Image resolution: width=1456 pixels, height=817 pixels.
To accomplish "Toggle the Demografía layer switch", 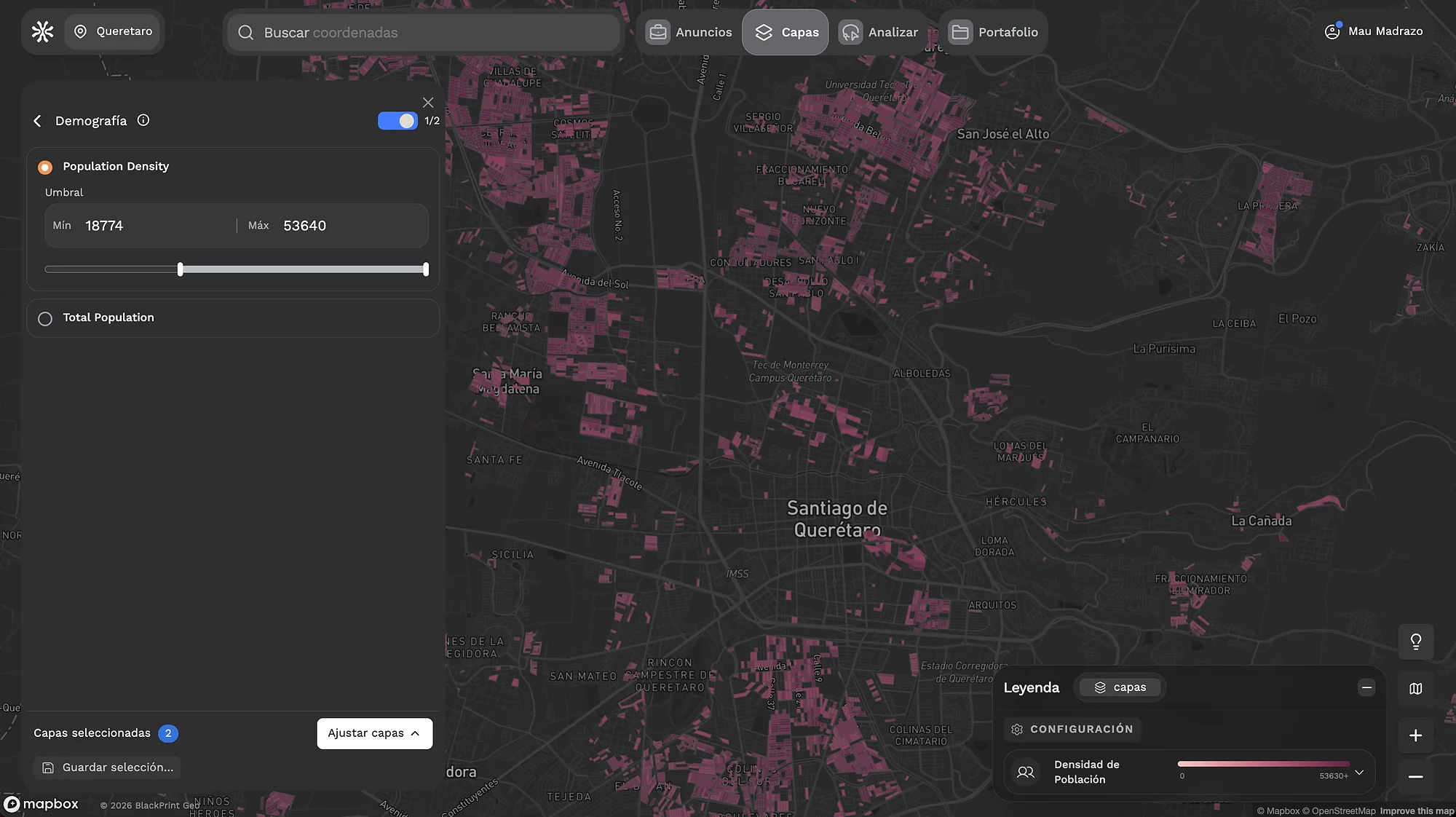I will click(x=397, y=121).
